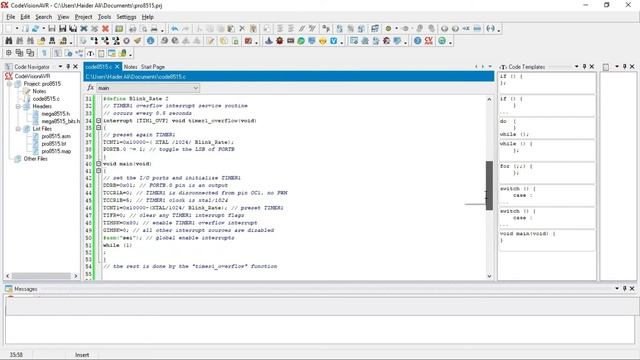640x360 pixels.
Task: Switch to the Start Page tab
Action: (153, 67)
